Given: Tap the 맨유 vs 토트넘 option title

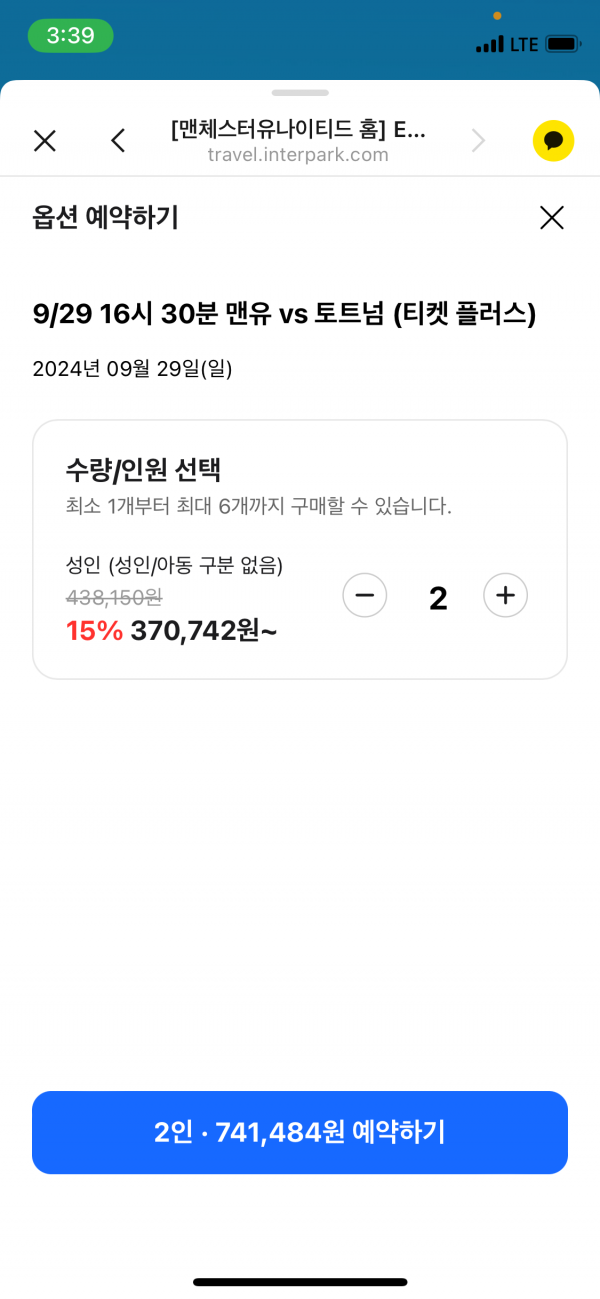Looking at the screenshot, I should (x=284, y=315).
